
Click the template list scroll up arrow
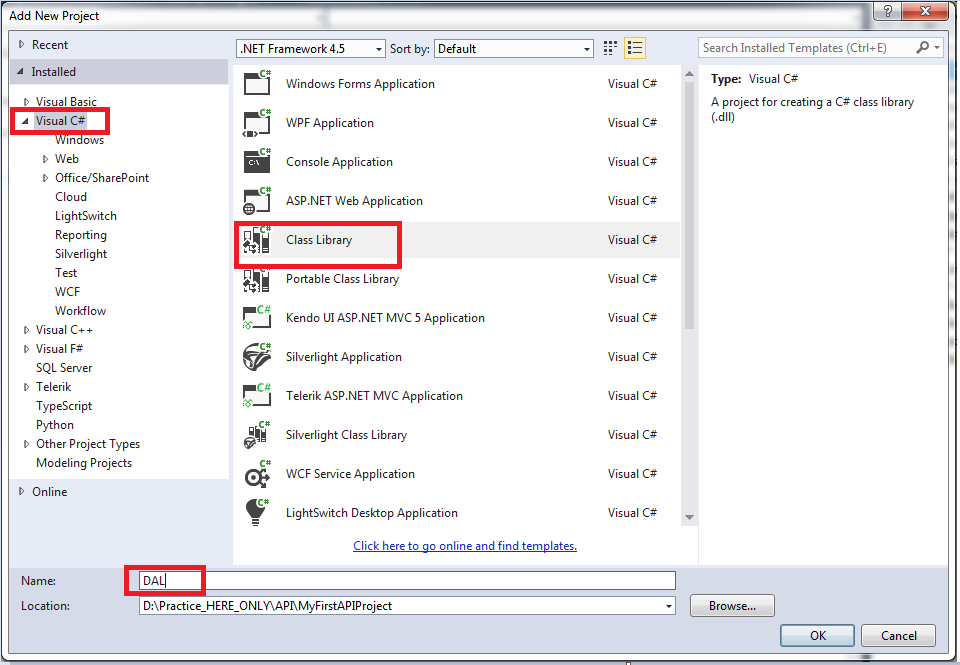pyautogui.click(x=689, y=74)
